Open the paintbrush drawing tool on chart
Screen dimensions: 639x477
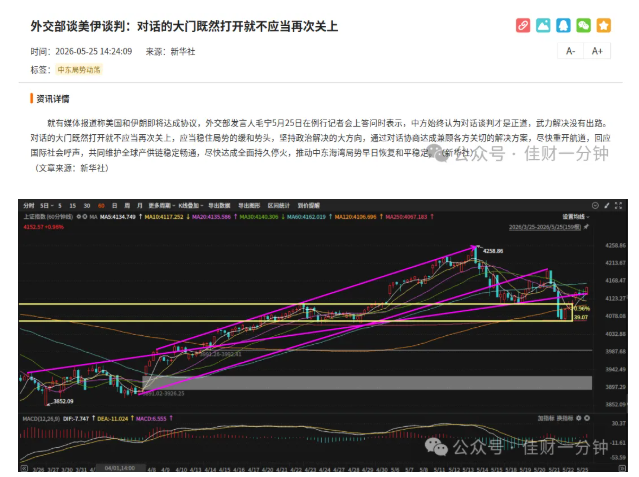coord(607,205)
